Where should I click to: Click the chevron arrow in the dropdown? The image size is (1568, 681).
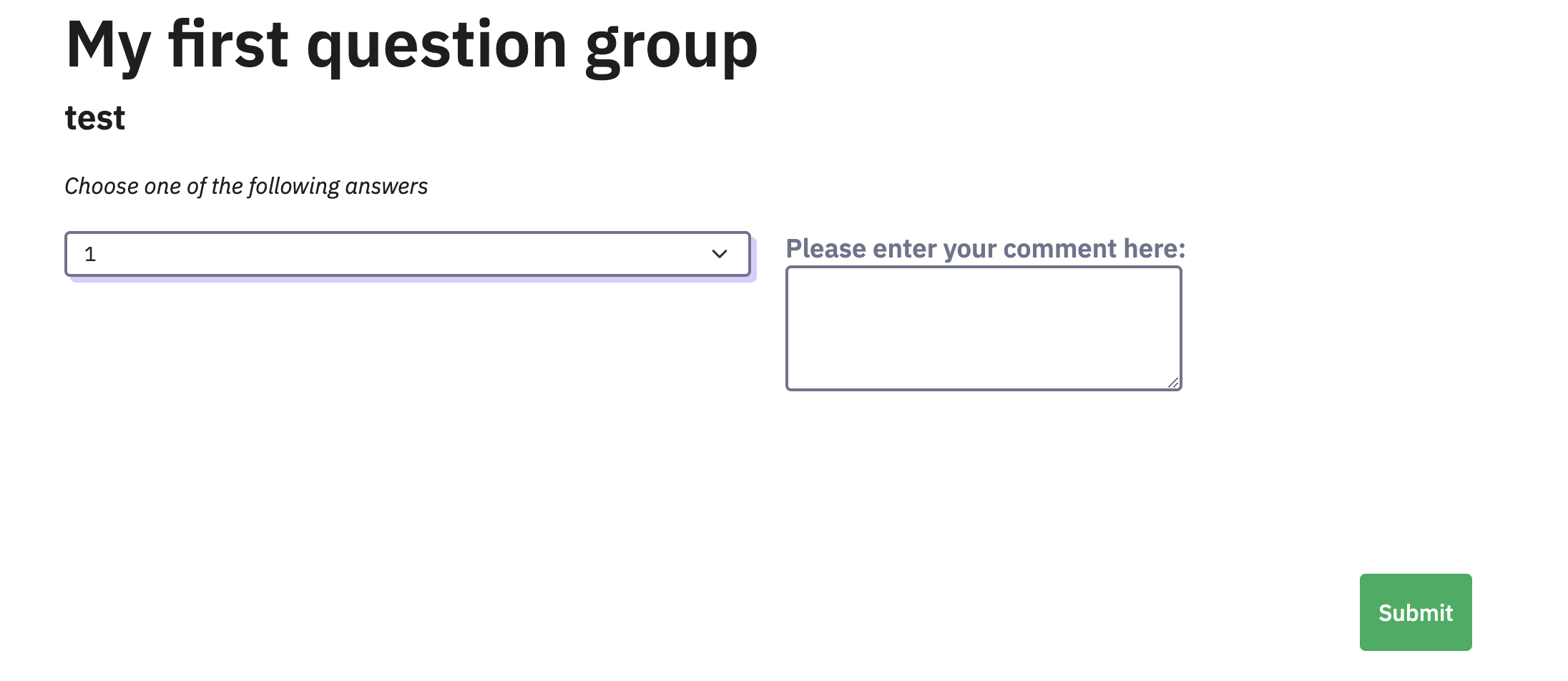(x=719, y=254)
